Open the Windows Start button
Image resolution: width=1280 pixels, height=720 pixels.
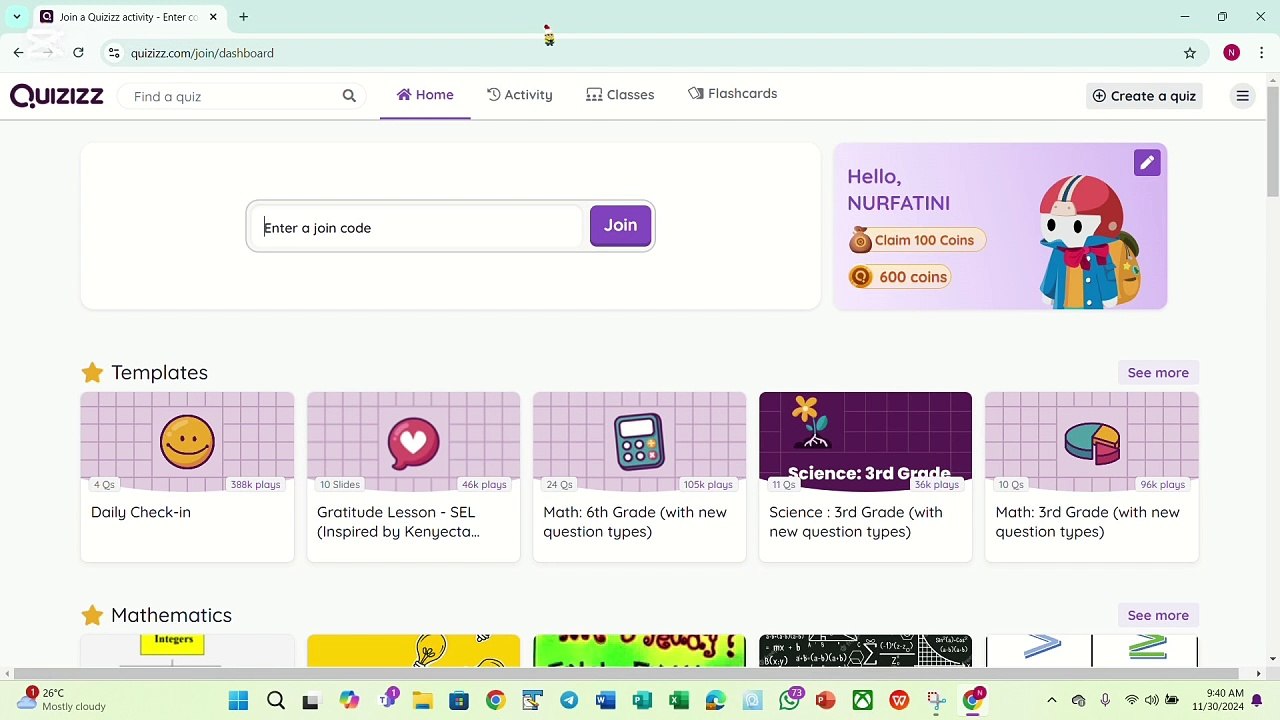coord(239,701)
